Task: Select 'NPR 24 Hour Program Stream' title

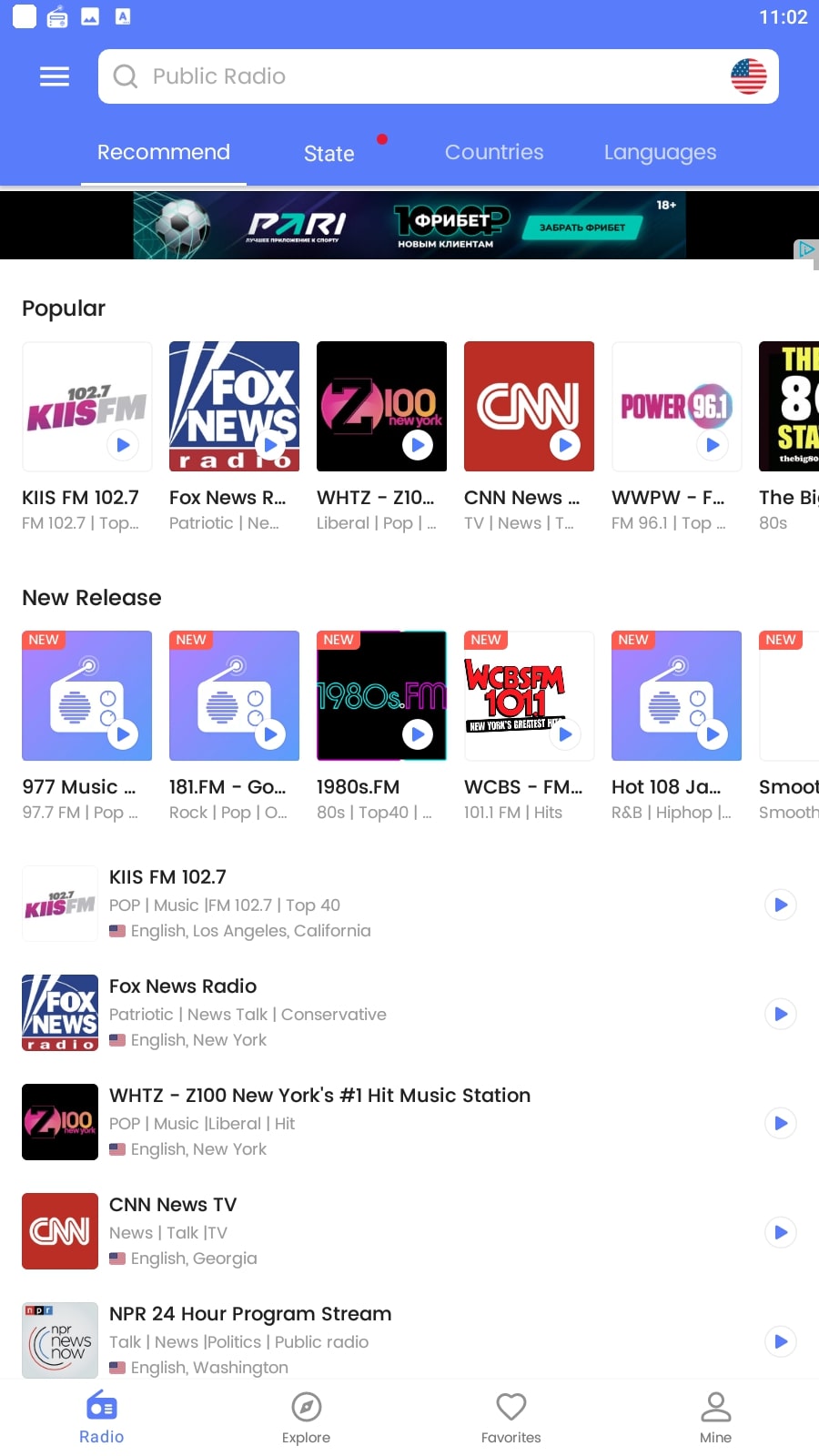Action: 250,1314
